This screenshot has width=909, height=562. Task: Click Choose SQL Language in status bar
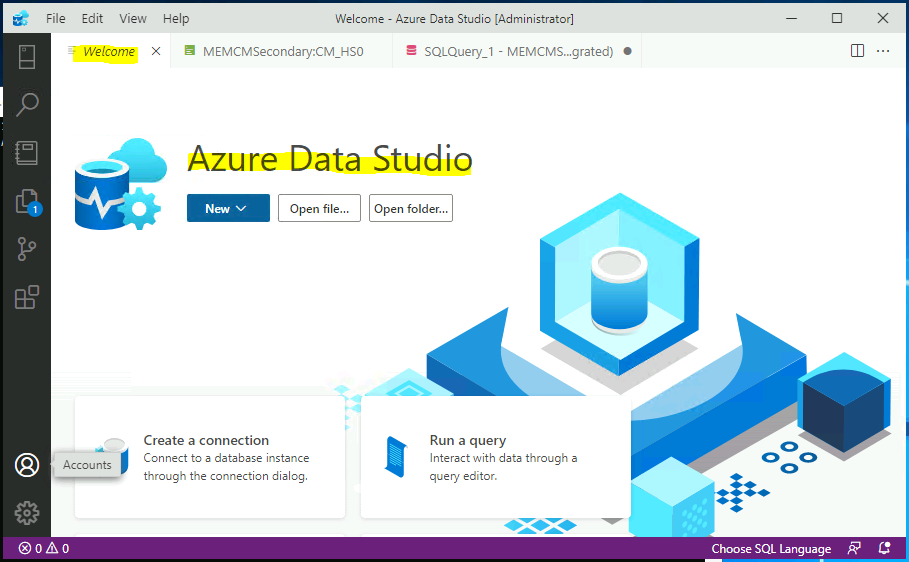(x=771, y=549)
